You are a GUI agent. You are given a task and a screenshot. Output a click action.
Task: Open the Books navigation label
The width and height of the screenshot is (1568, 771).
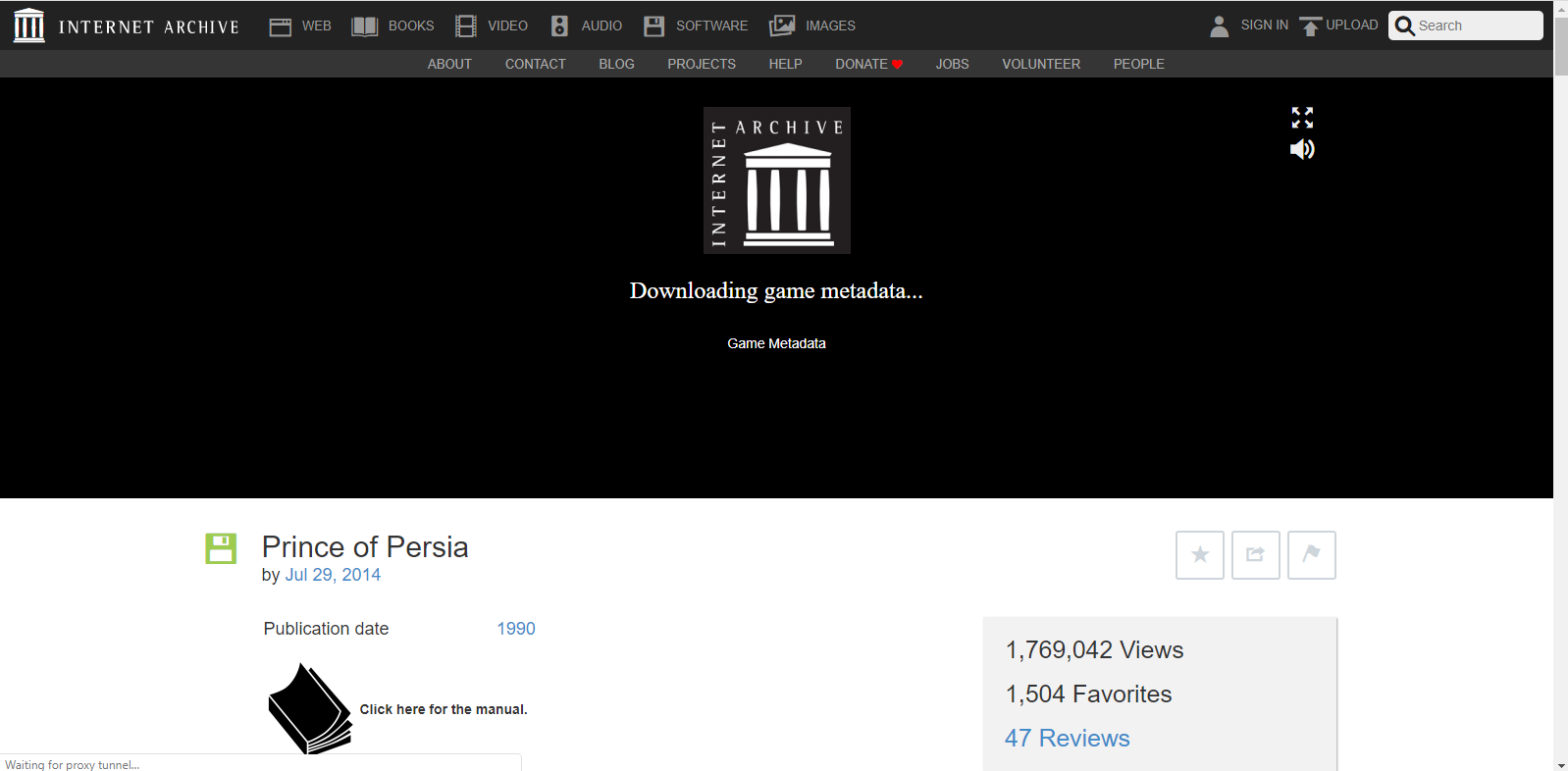[411, 26]
